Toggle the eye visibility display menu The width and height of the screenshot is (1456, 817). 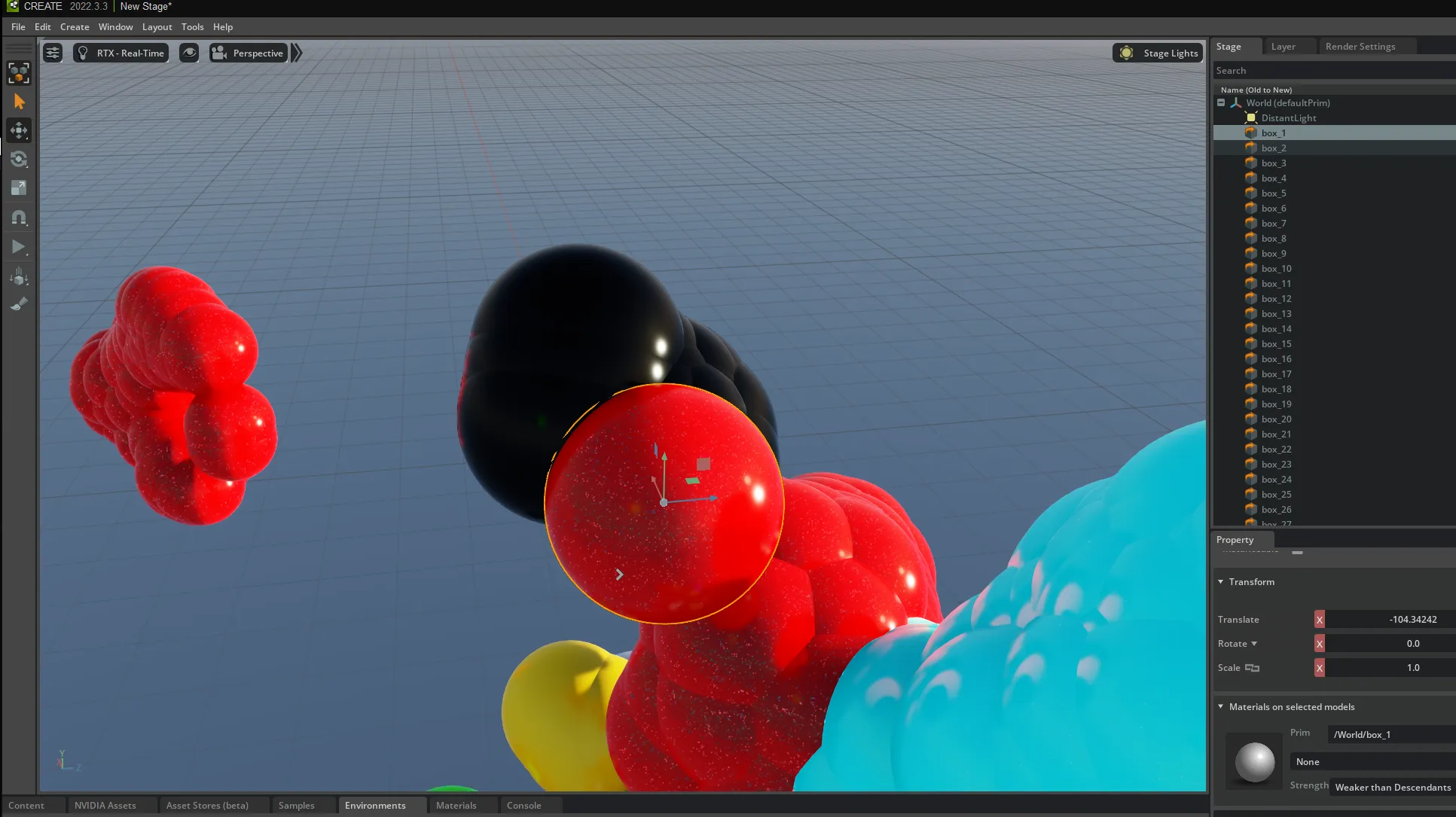coord(189,53)
